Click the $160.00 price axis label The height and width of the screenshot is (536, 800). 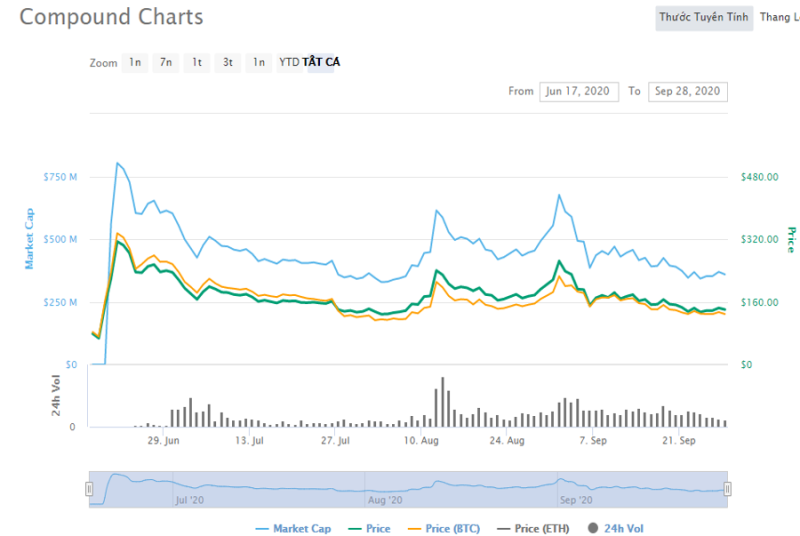tap(760, 302)
